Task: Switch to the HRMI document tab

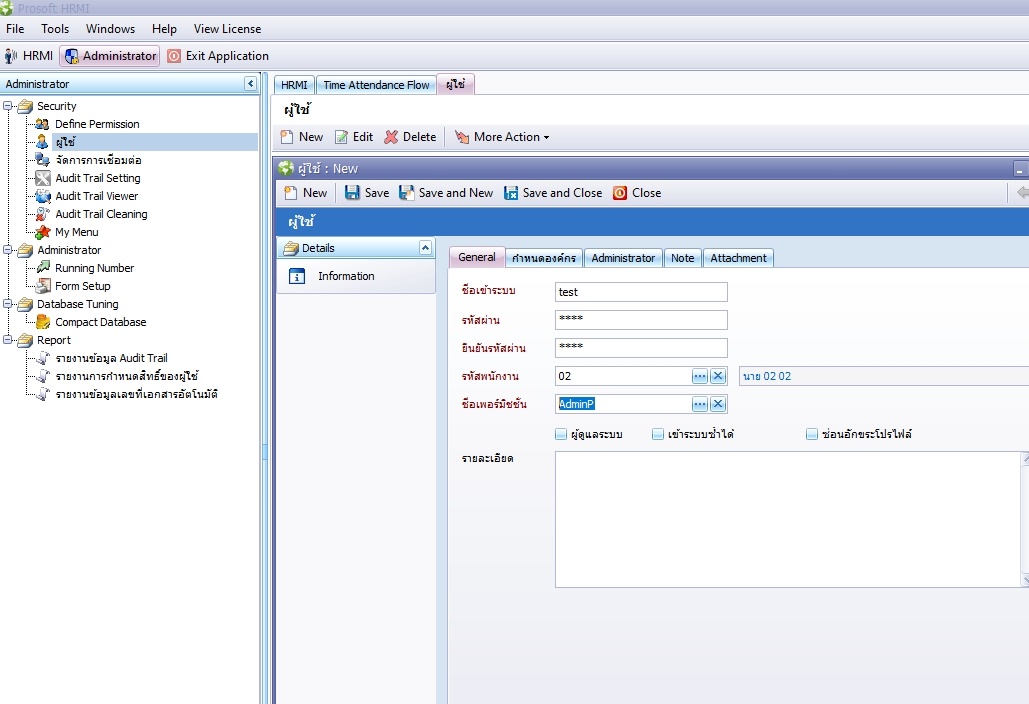Action: 294,85
